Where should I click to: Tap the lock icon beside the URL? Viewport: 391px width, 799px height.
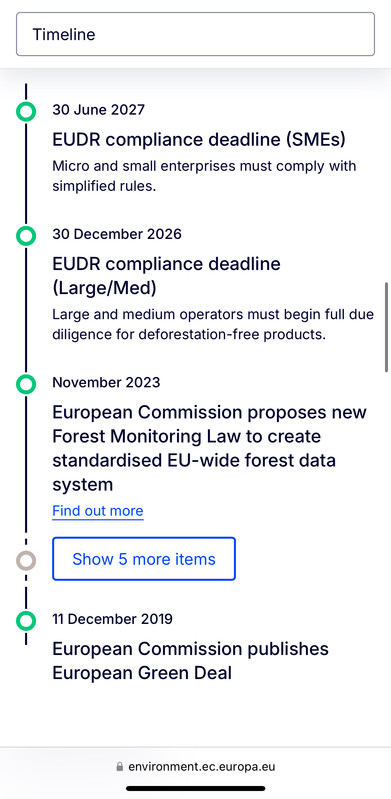coord(120,766)
